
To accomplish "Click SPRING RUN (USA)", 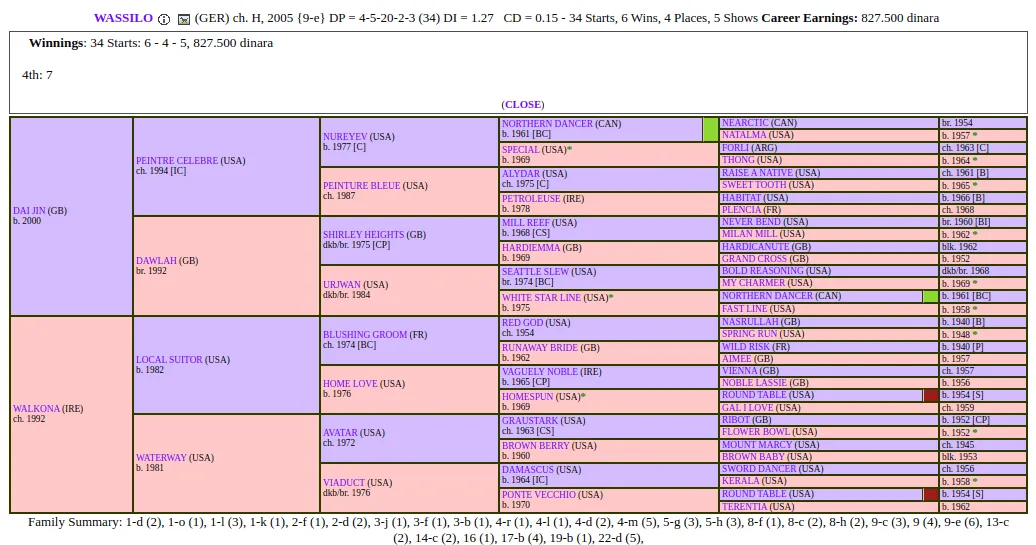I will 749,334.
